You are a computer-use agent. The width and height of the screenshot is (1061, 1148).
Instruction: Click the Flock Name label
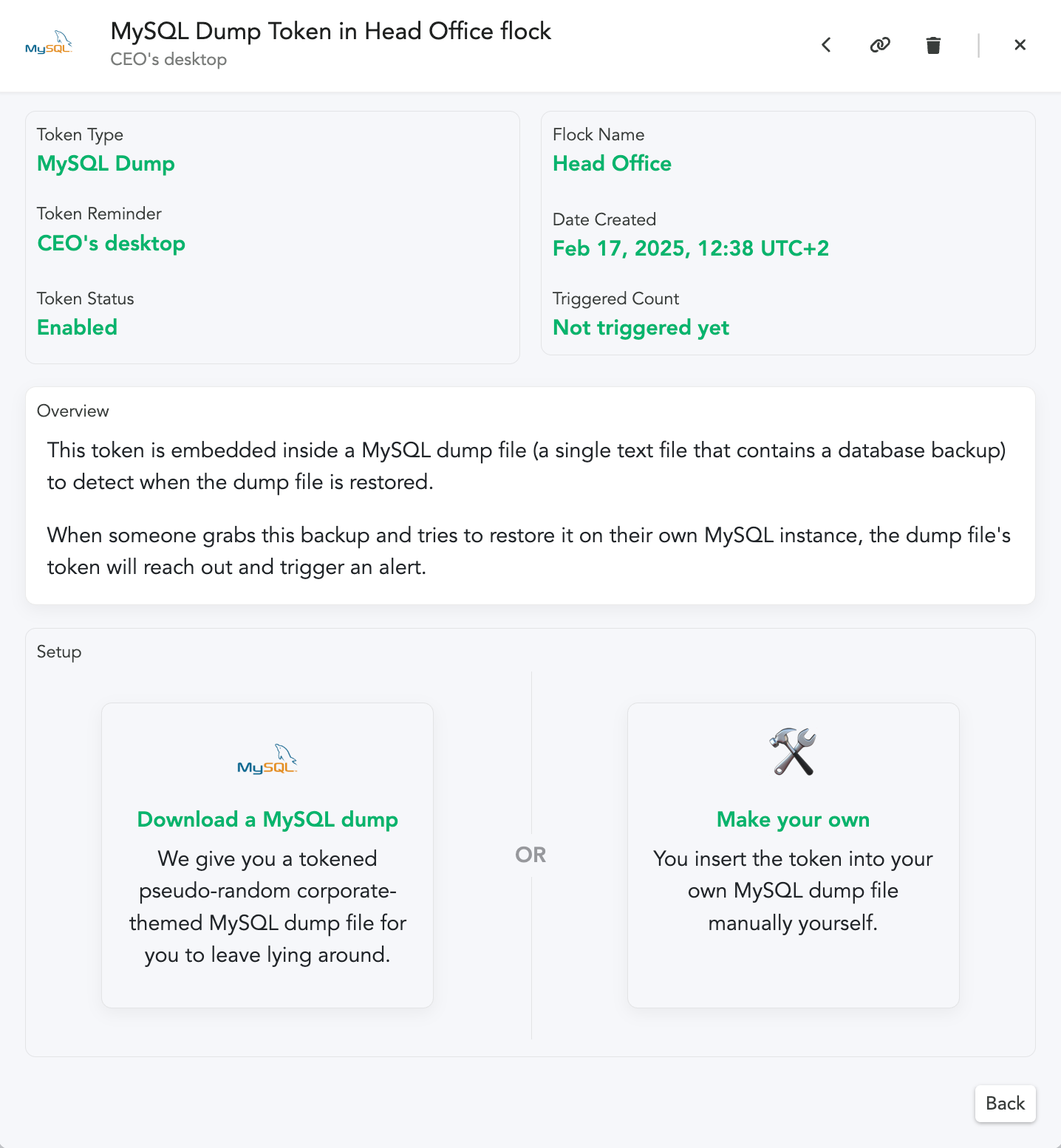click(x=598, y=134)
